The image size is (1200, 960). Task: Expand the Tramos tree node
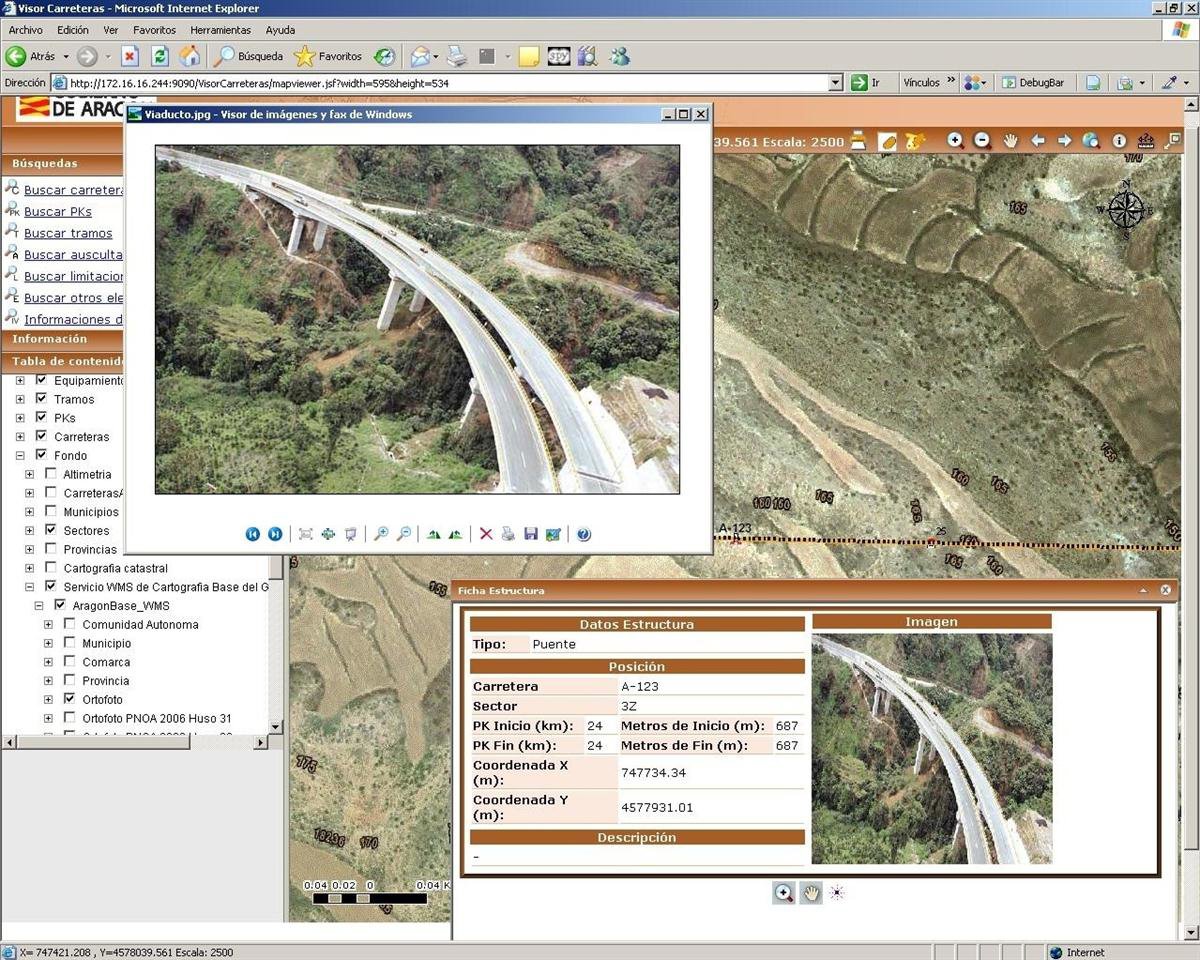(20, 399)
